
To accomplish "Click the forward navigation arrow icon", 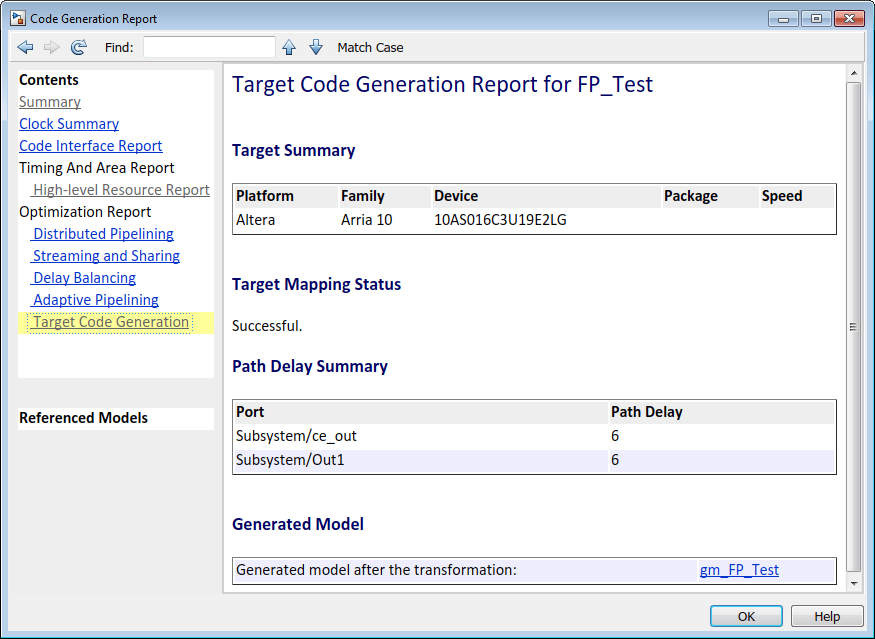I will pos(52,47).
